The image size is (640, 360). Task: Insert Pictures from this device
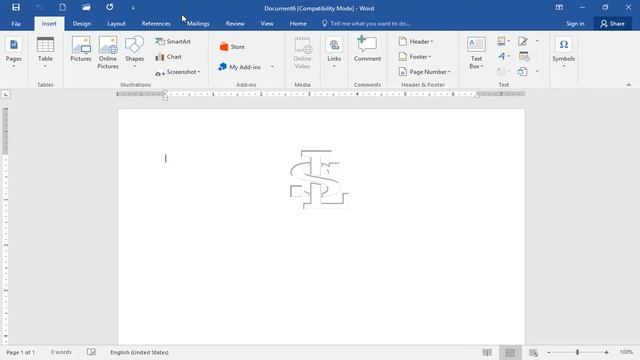pos(81,49)
